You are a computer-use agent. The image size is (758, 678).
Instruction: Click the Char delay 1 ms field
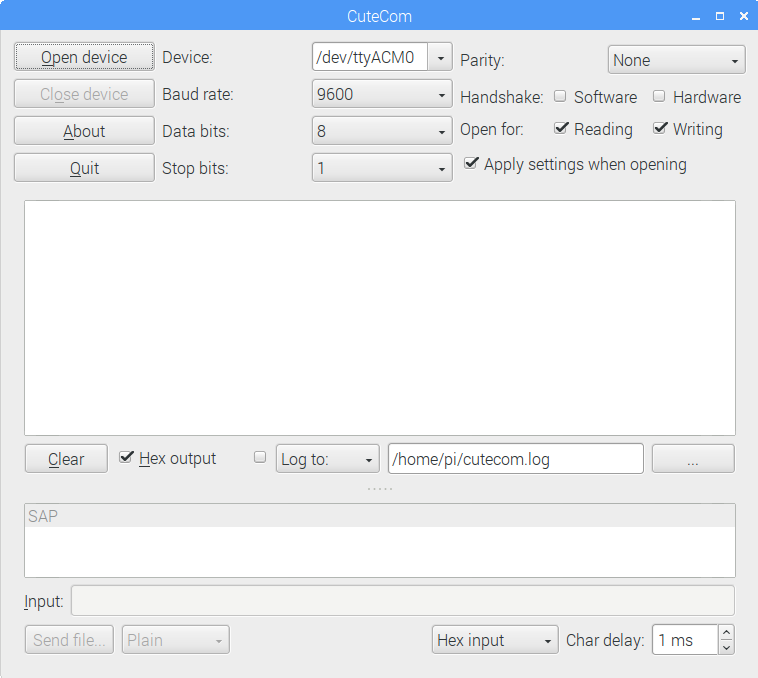tap(685, 640)
